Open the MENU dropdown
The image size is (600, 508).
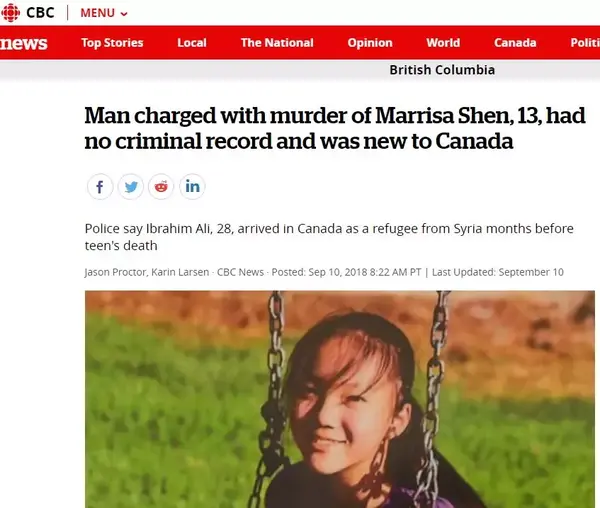104,13
